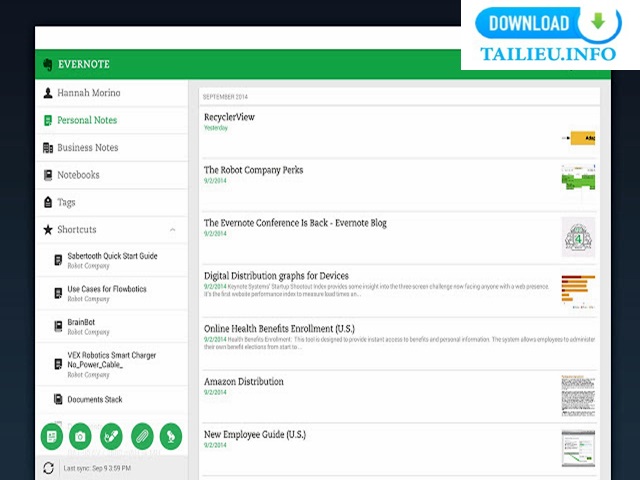Viewport: 640px width, 480px height.
Task: Tap the audio microphone note button
Action: (171, 436)
